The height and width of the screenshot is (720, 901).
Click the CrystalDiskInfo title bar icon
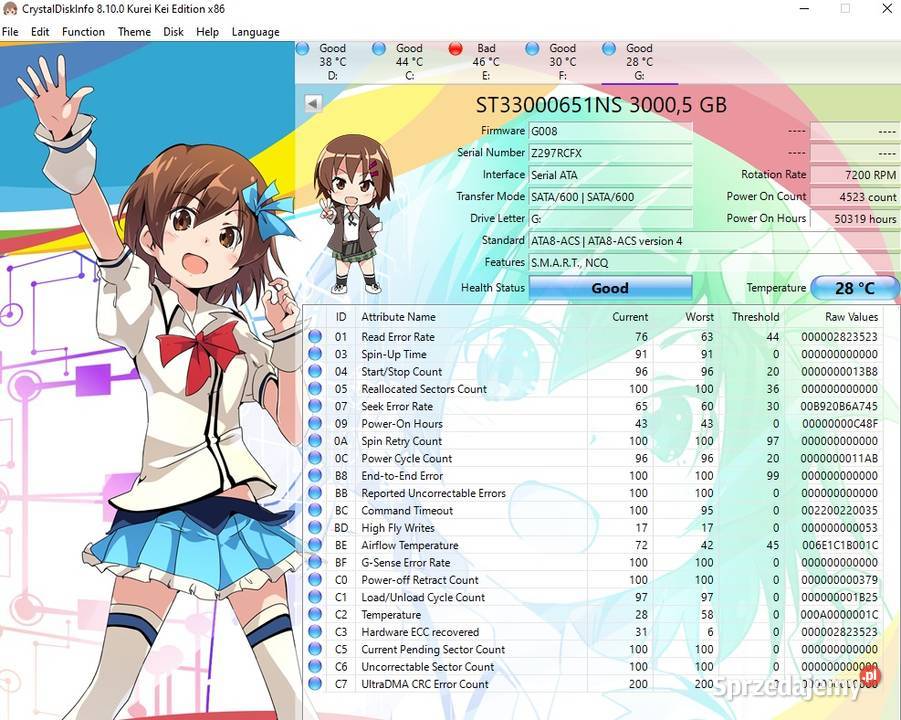click(10, 9)
